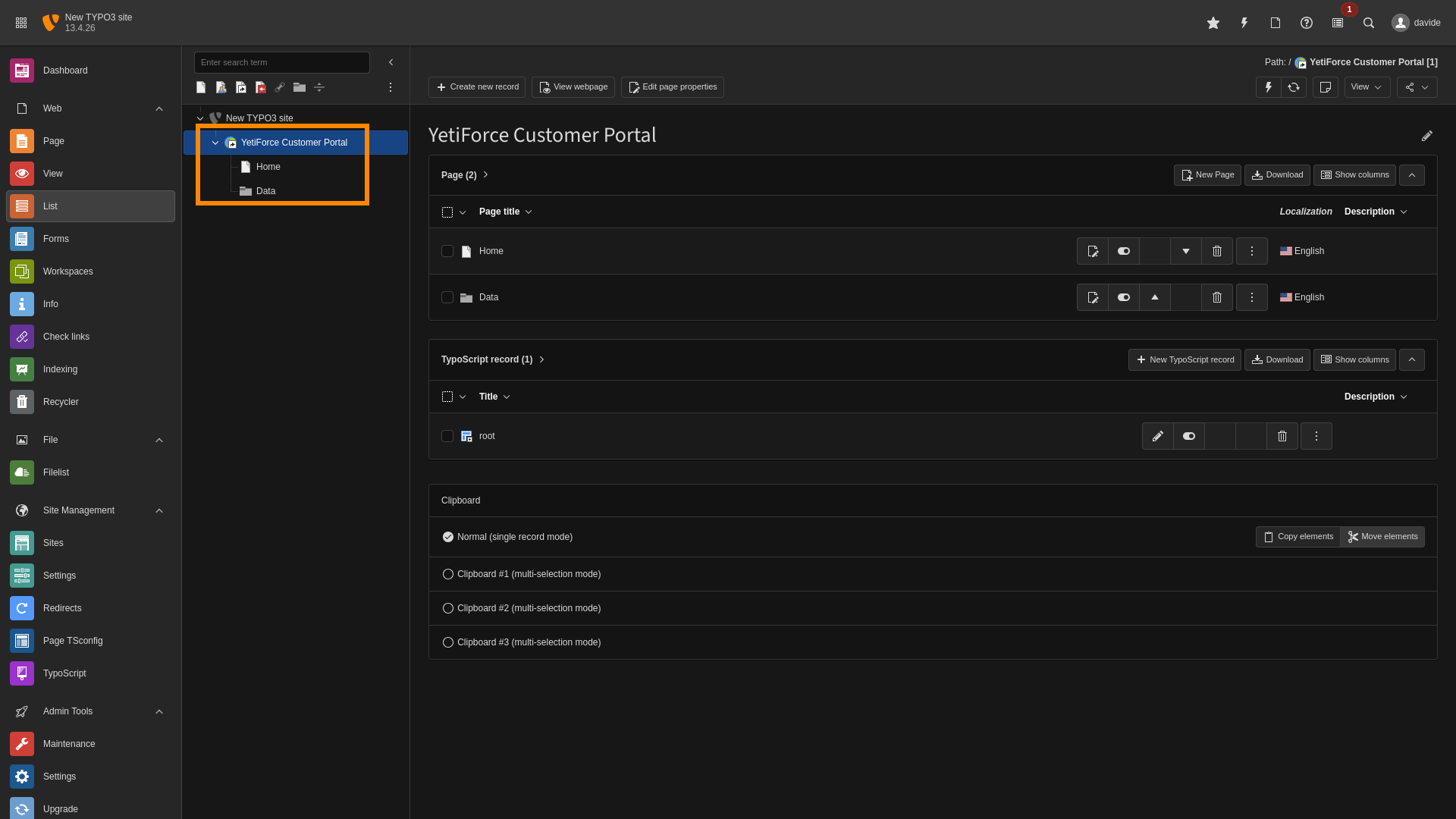Viewport: 1456px width, 819px height.
Task: Open the TypoScript module in sidebar
Action: pos(64,673)
